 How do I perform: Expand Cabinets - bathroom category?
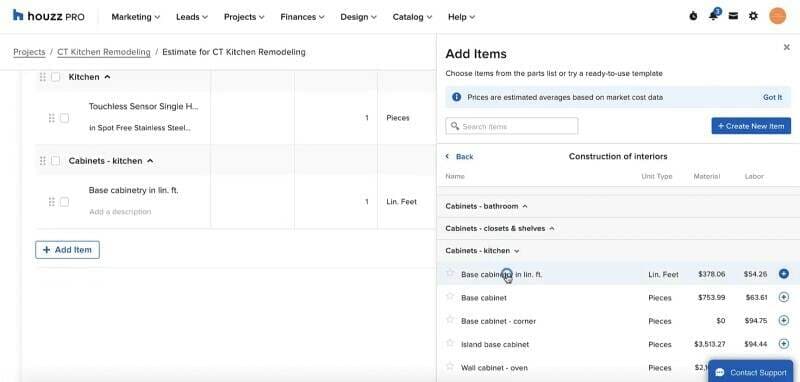click(x=525, y=207)
